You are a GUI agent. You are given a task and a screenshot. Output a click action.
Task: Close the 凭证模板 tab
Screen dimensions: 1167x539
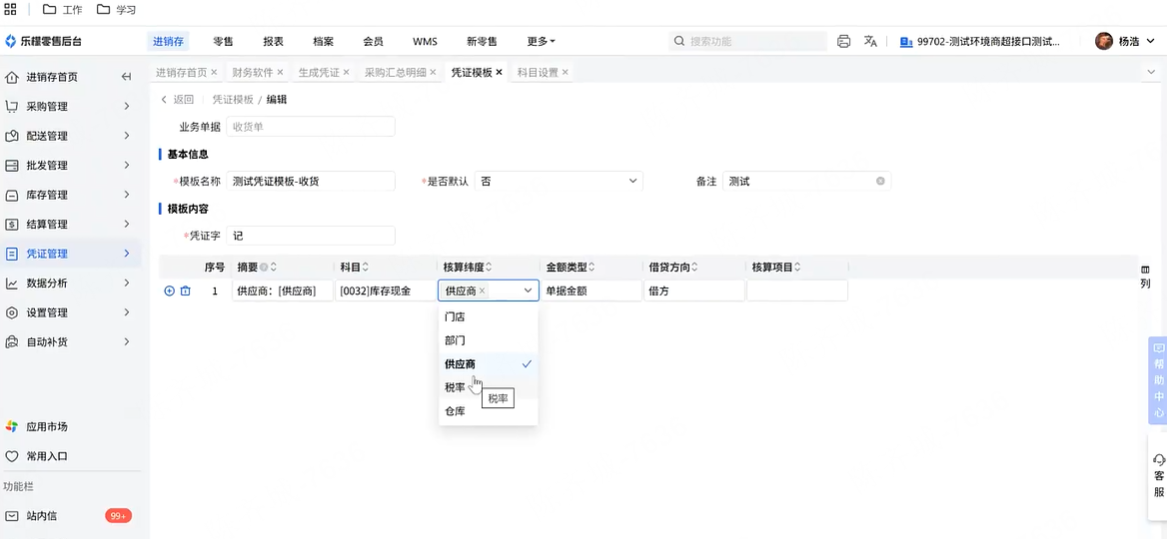[499, 72]
